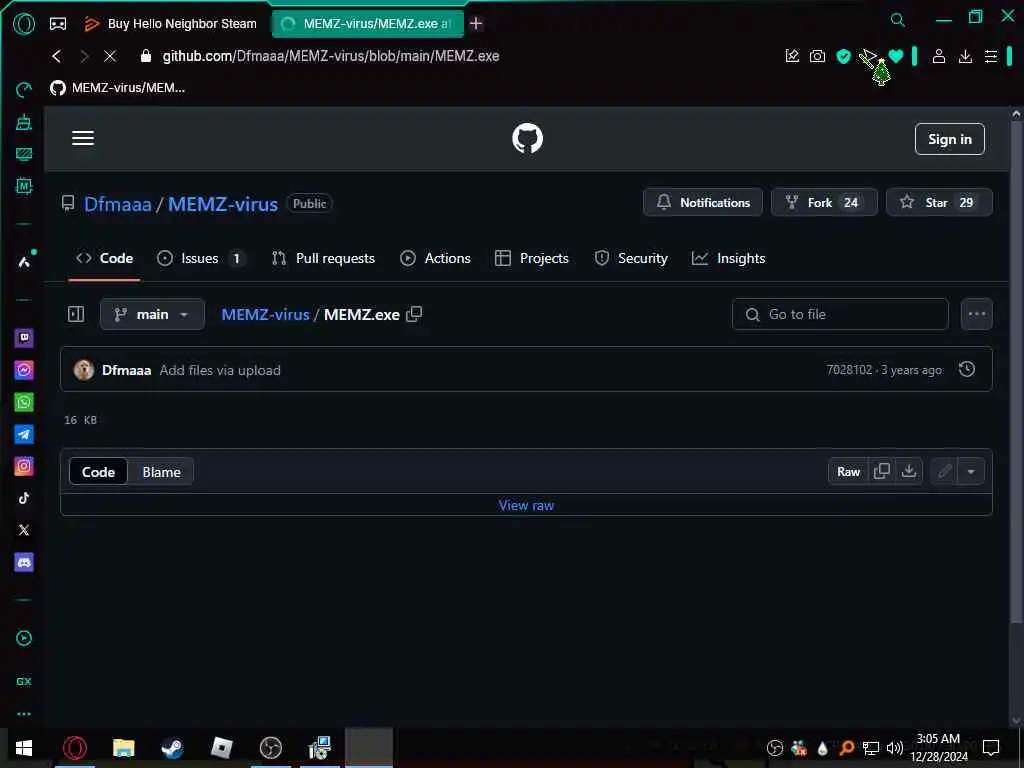Select the Code view toggle
Image resolution: width=1024 pixels, height=768 pixels.
coord(98,472)
